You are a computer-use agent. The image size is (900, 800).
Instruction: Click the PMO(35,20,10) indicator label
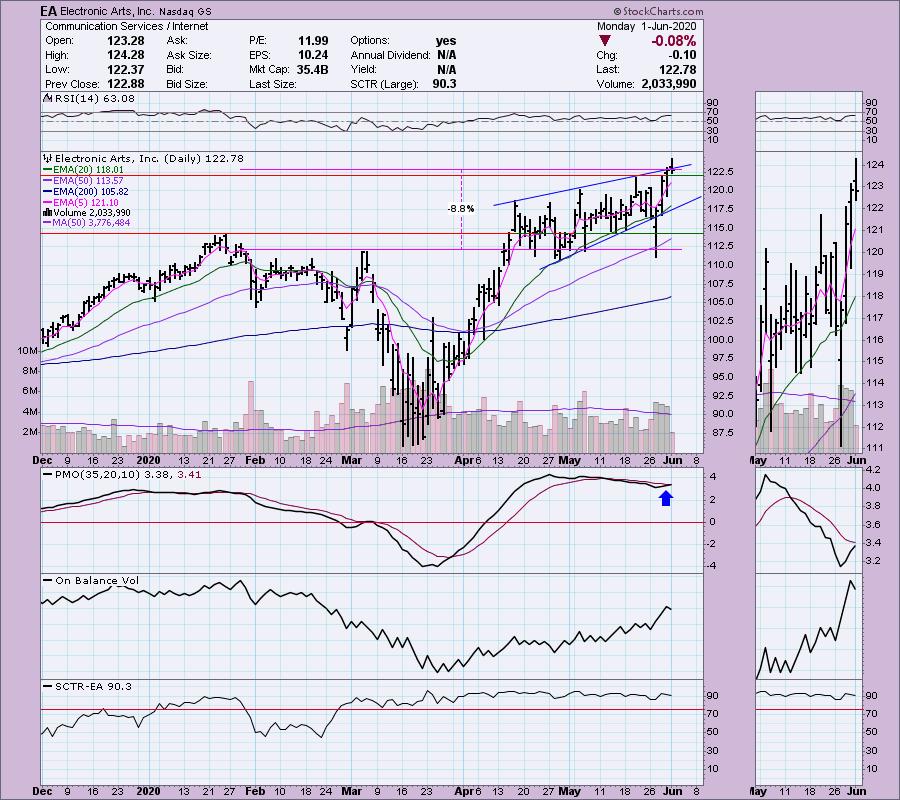pos(122,475)
